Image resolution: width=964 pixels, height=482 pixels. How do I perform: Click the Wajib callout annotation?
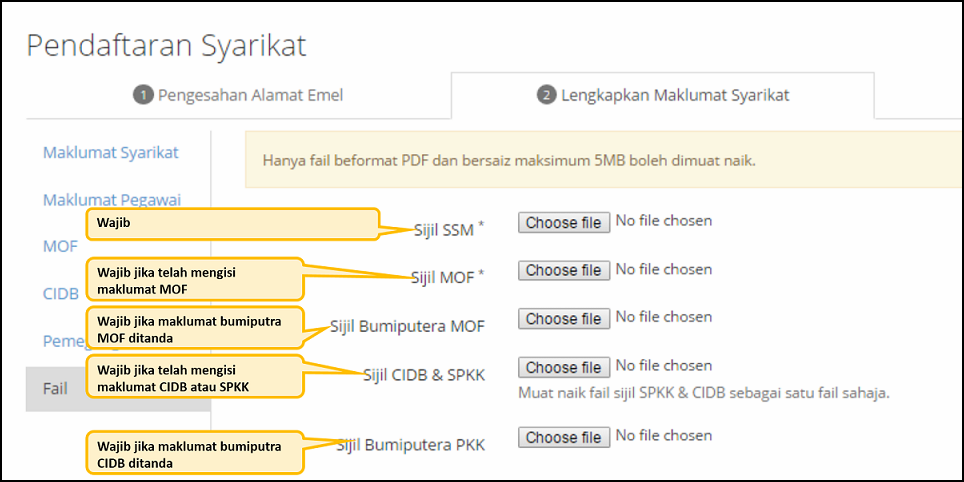pos(232,224)
